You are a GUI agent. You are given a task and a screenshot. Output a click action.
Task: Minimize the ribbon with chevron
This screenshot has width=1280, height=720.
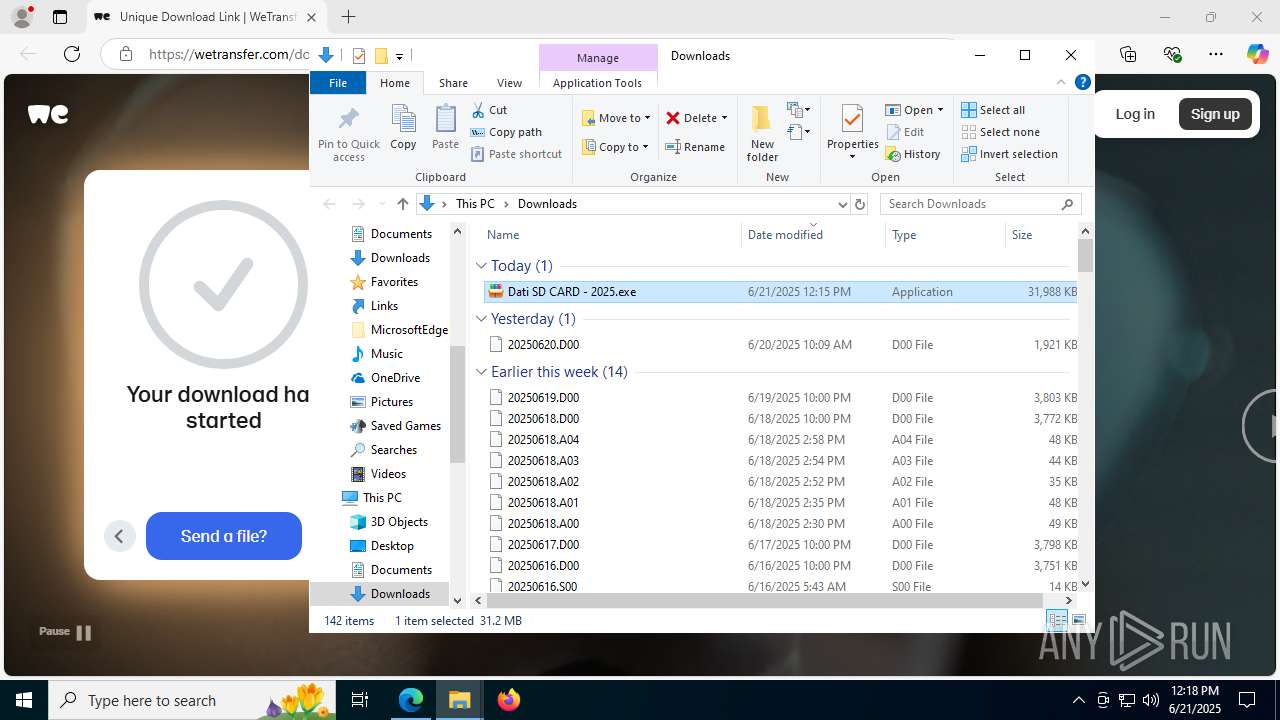[x=1061, y=83]
